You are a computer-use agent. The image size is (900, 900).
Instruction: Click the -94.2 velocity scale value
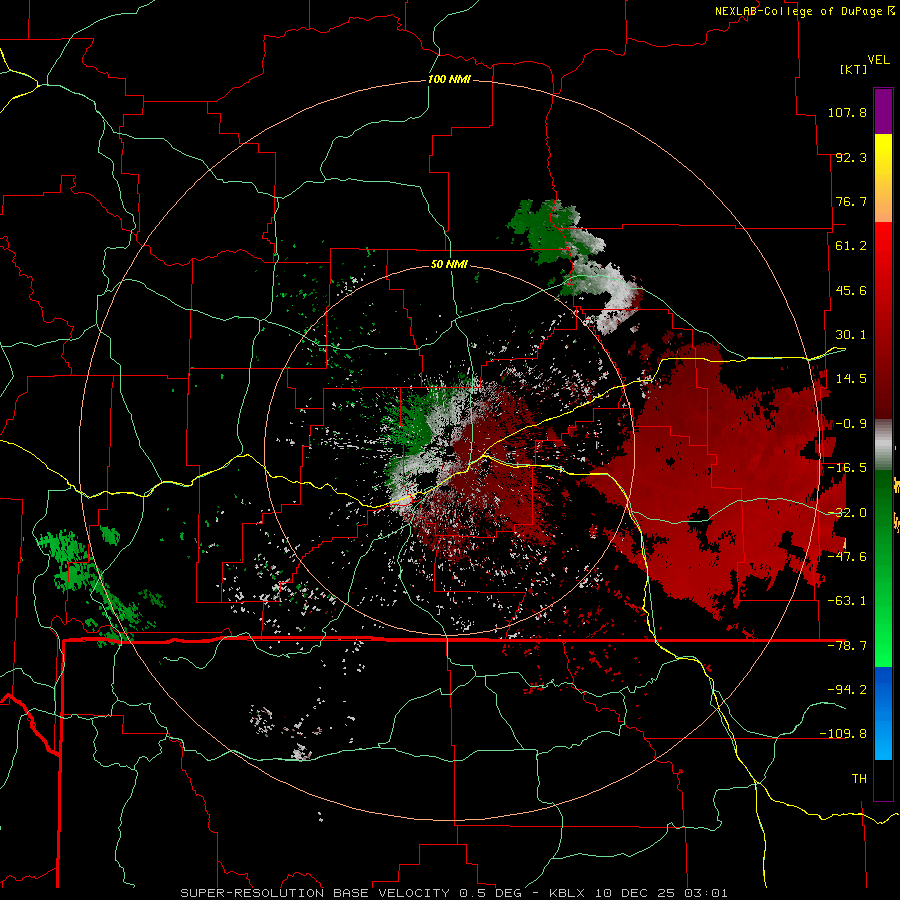[847, 690]
